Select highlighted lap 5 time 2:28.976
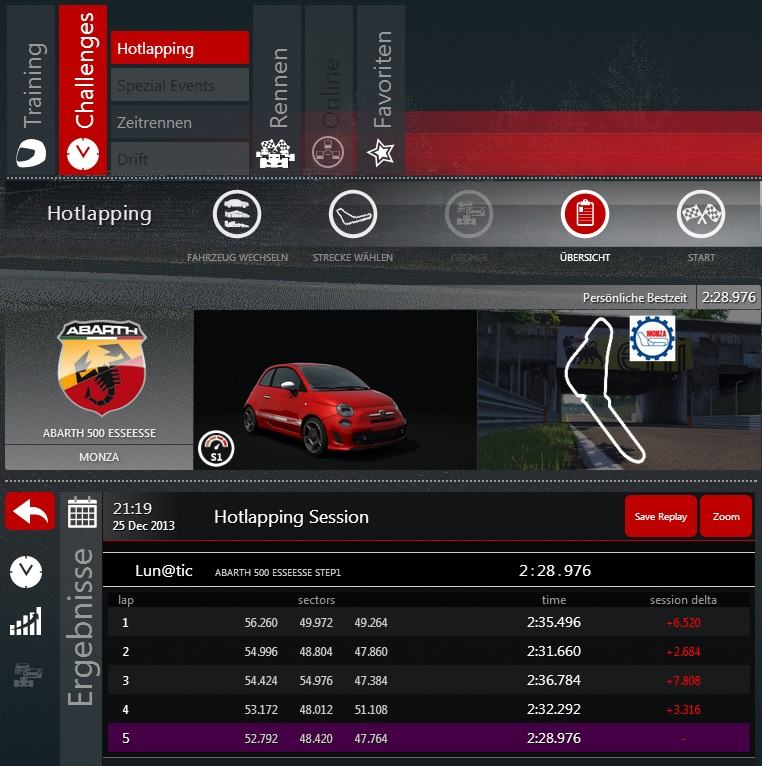The height and width of the screenshot is (766, 762). (x=553, y=738)
